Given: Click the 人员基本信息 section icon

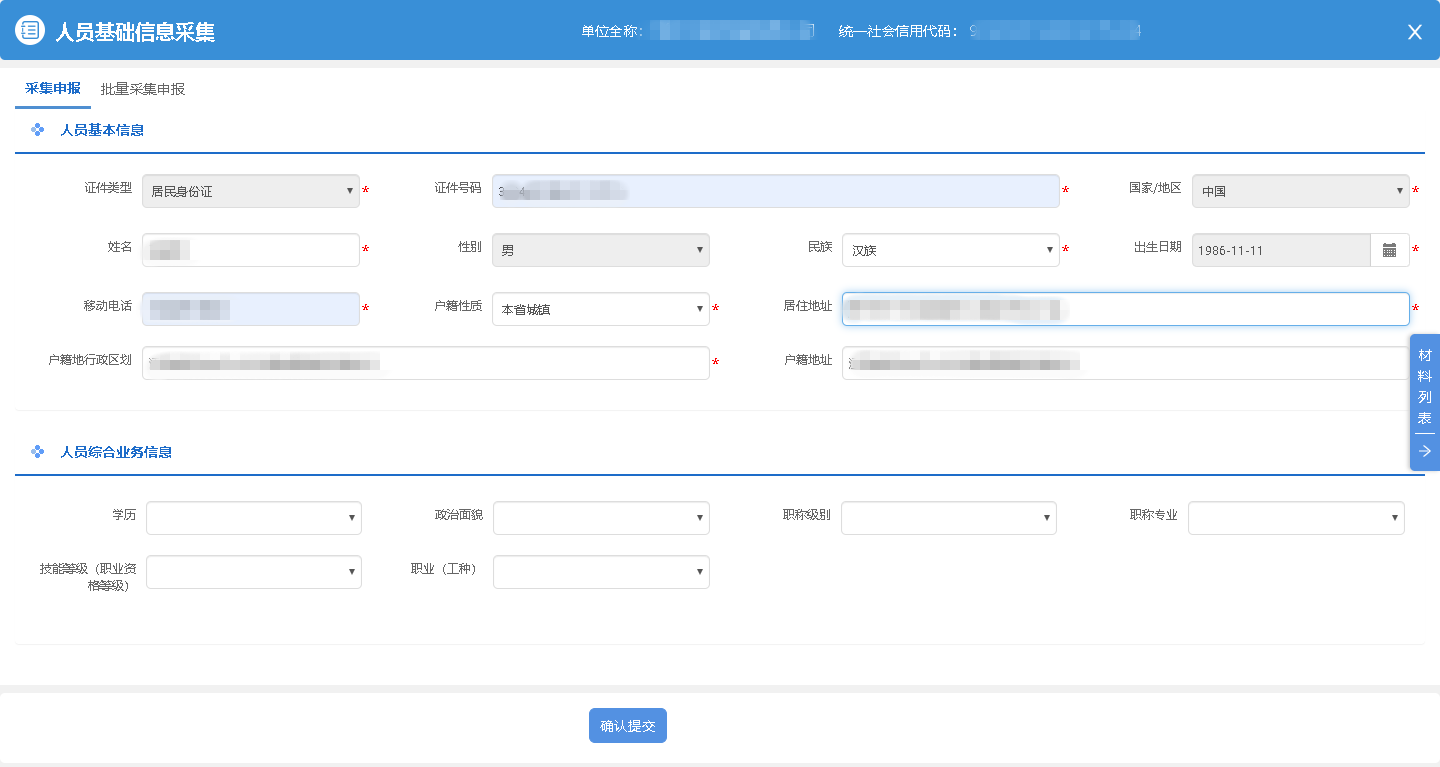Looking at the screenshot, I should click(38, 130).
